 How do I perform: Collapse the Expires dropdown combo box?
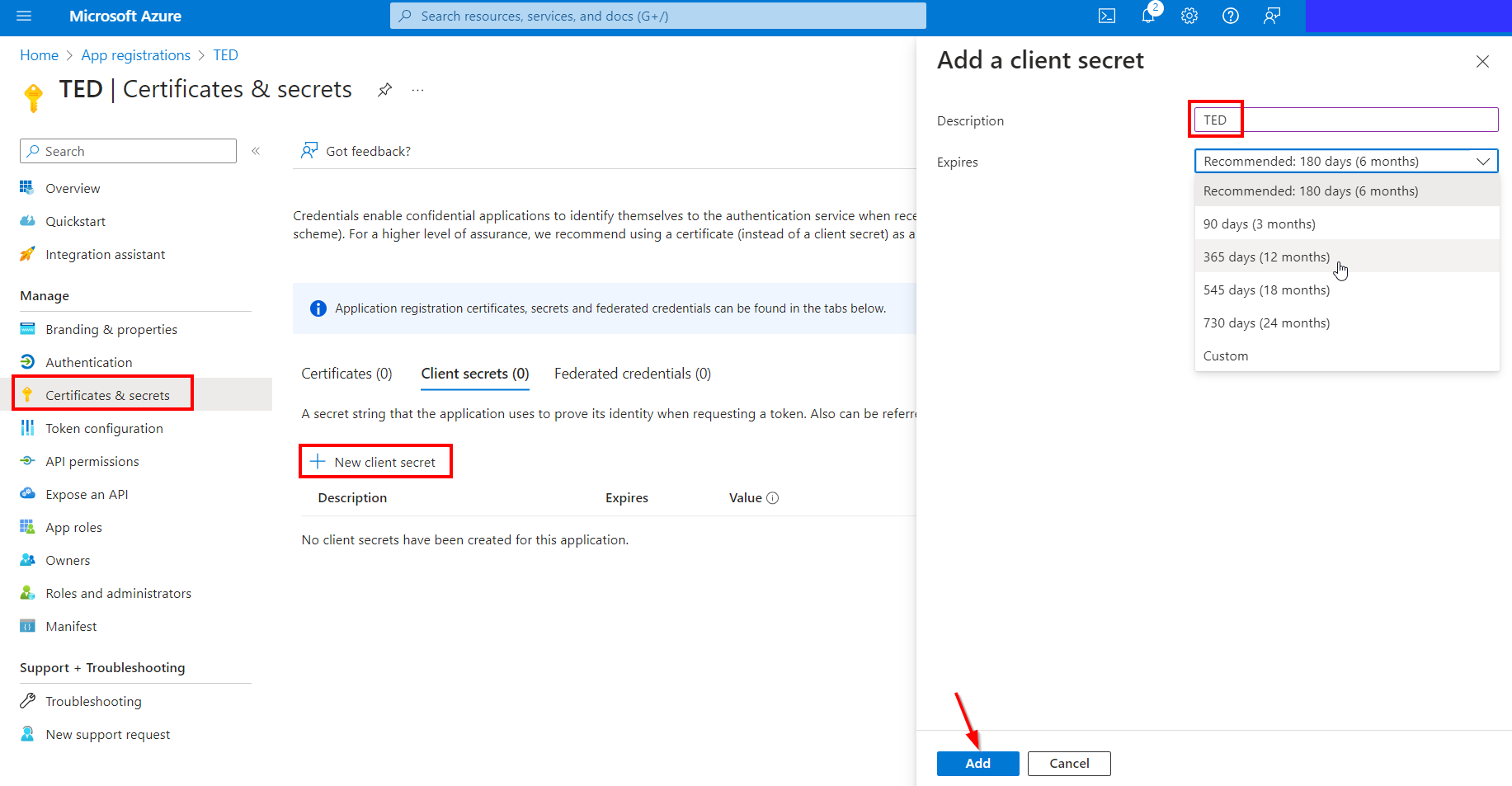coord(1346,161)
